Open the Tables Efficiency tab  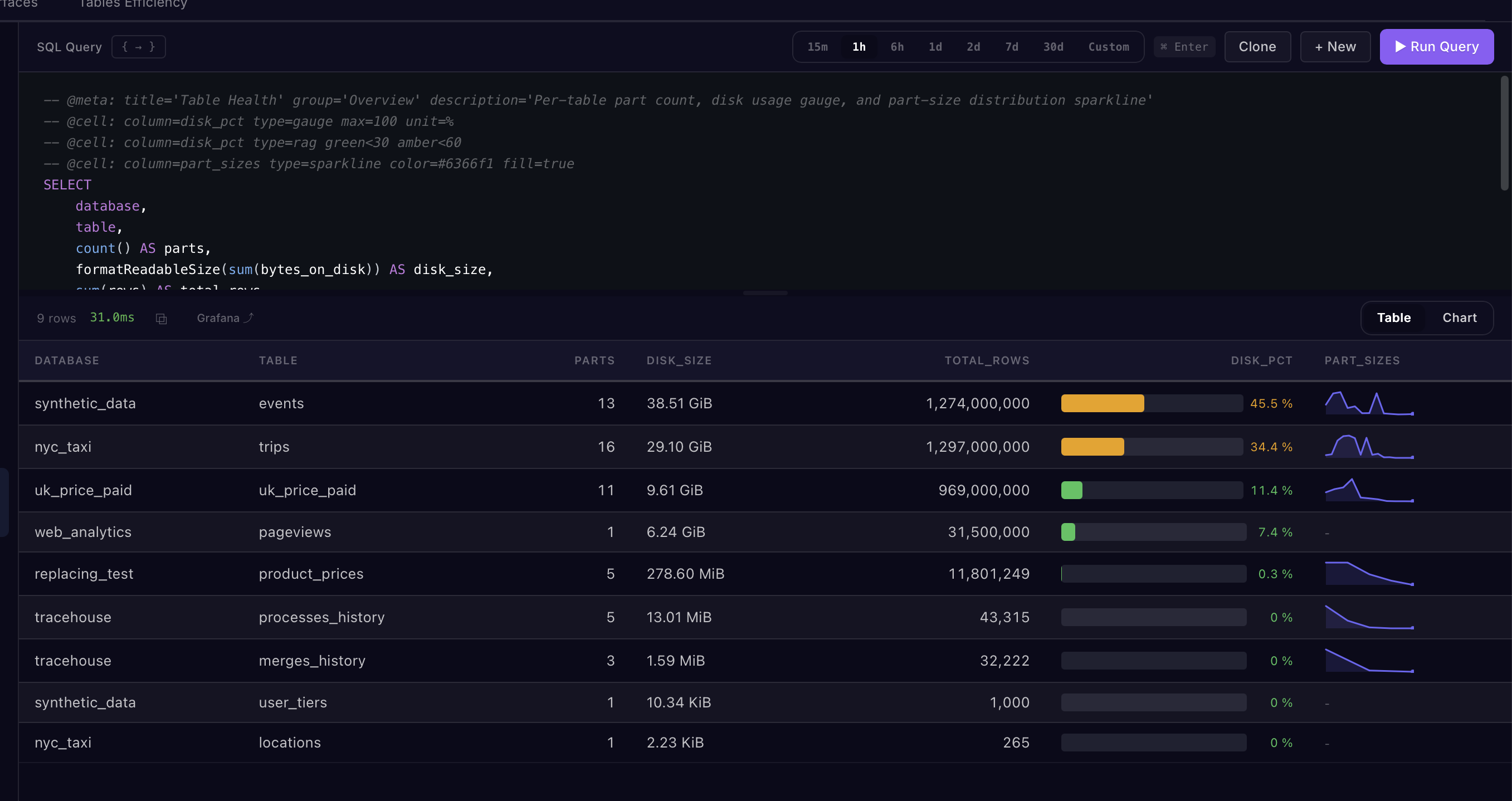(133, 4)
